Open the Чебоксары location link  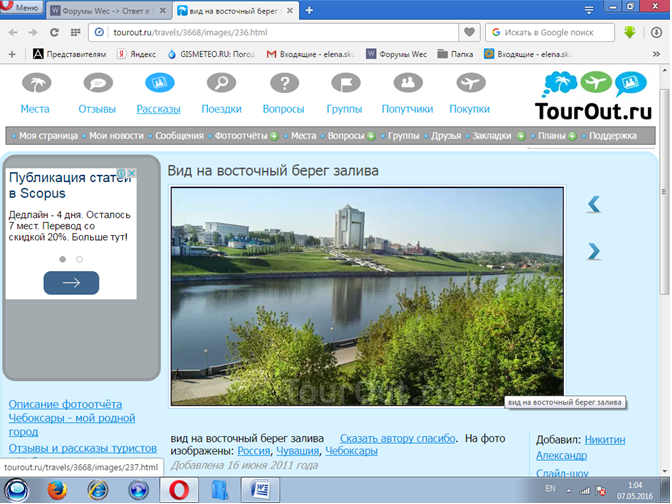tap(351, 451)
